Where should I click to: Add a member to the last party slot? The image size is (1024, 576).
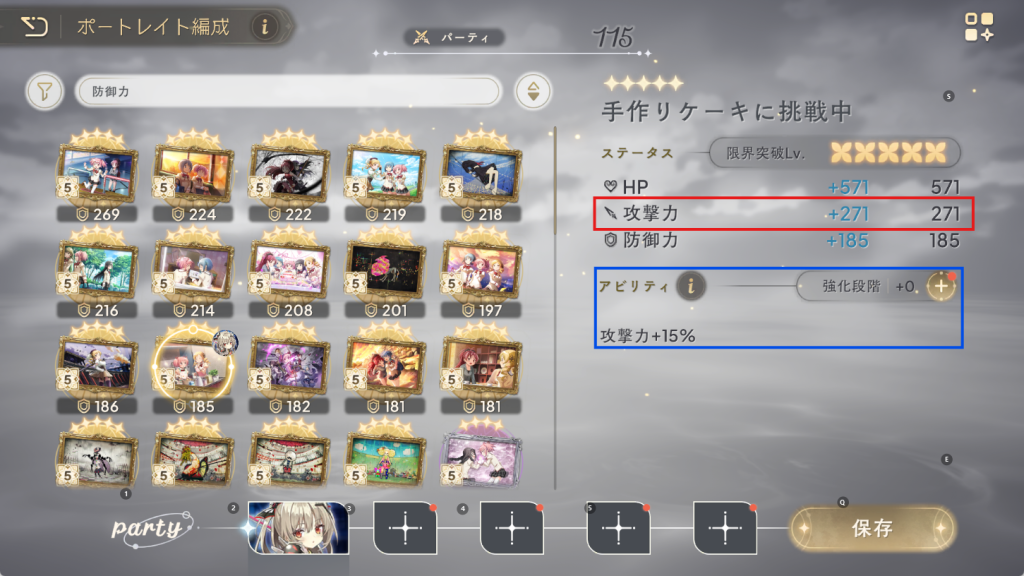tap(725, 528)
